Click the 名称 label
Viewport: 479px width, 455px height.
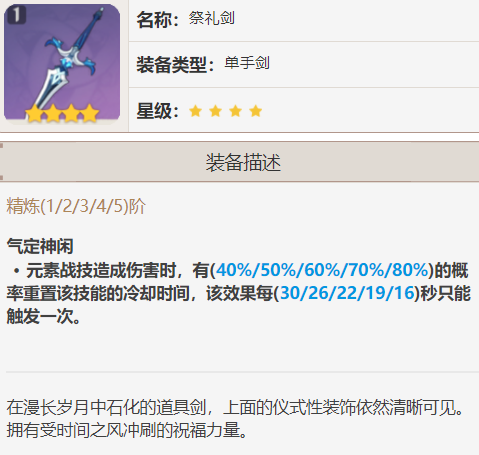pyautogui.click(x=157, y=20)
